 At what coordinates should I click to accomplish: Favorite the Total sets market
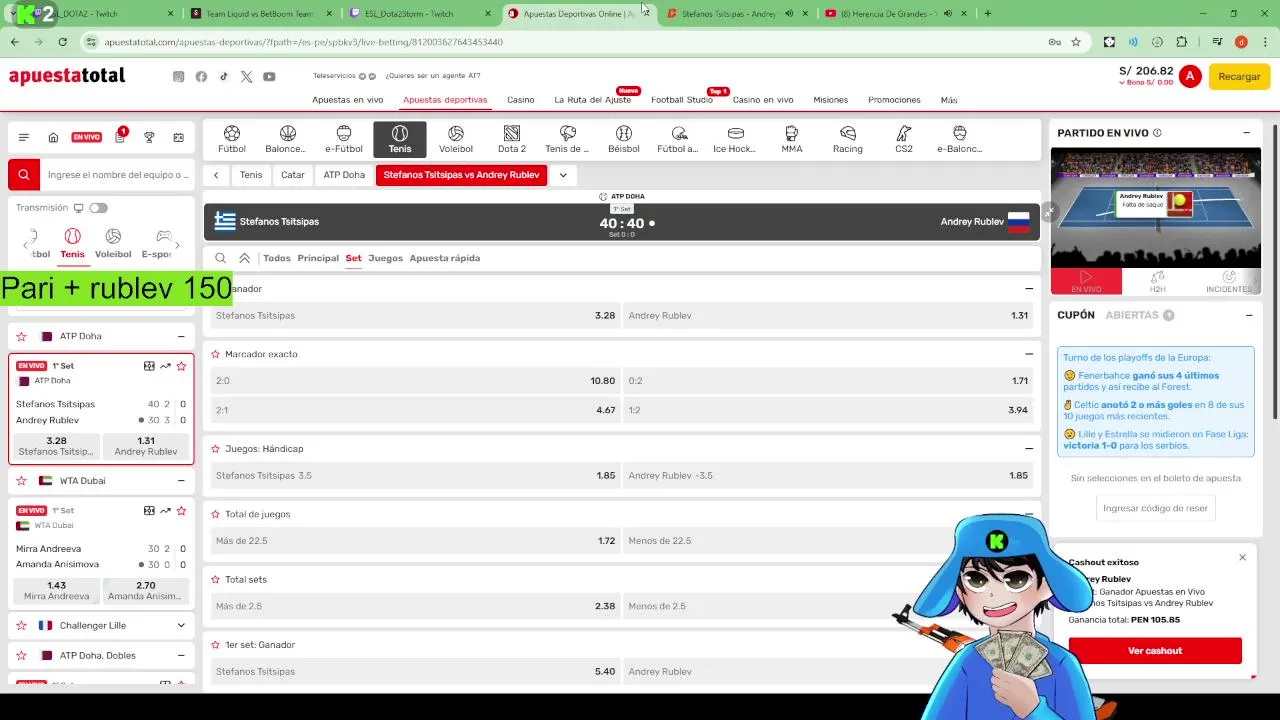215,579
